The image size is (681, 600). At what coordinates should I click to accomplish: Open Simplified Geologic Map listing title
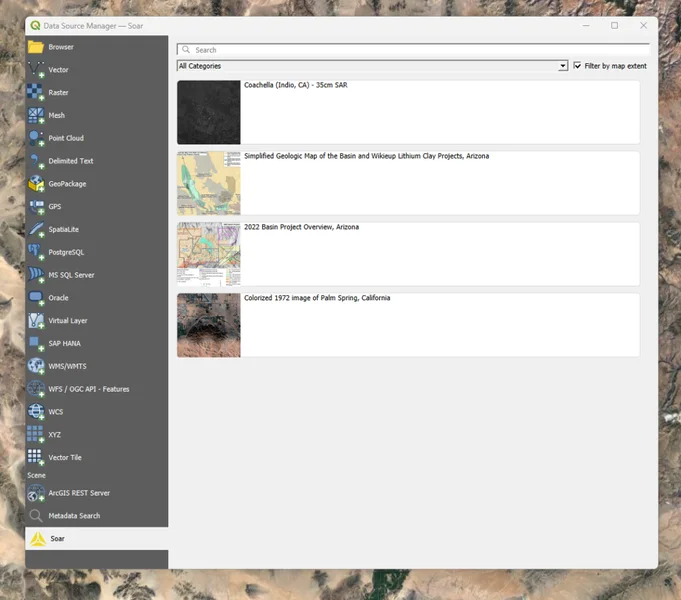366,156
